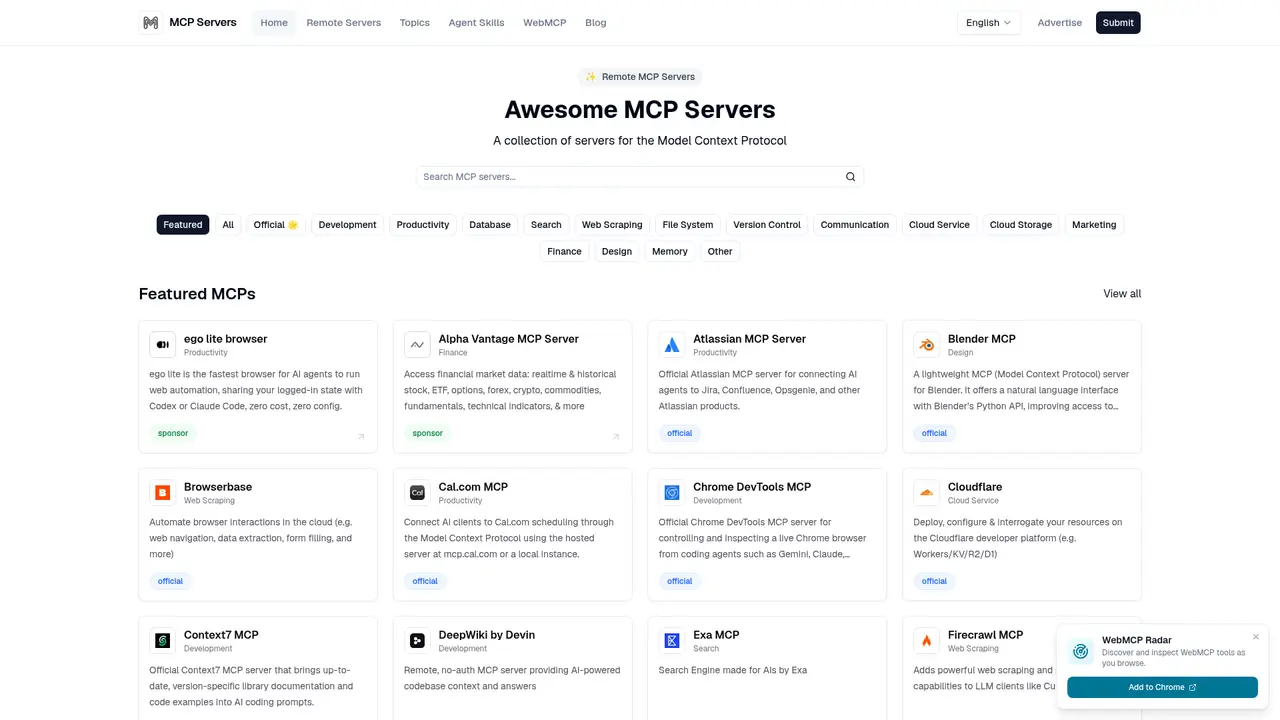Open the ego lite browser card icon
This screenshot has width=1280, height=720.
coord(162,345)
